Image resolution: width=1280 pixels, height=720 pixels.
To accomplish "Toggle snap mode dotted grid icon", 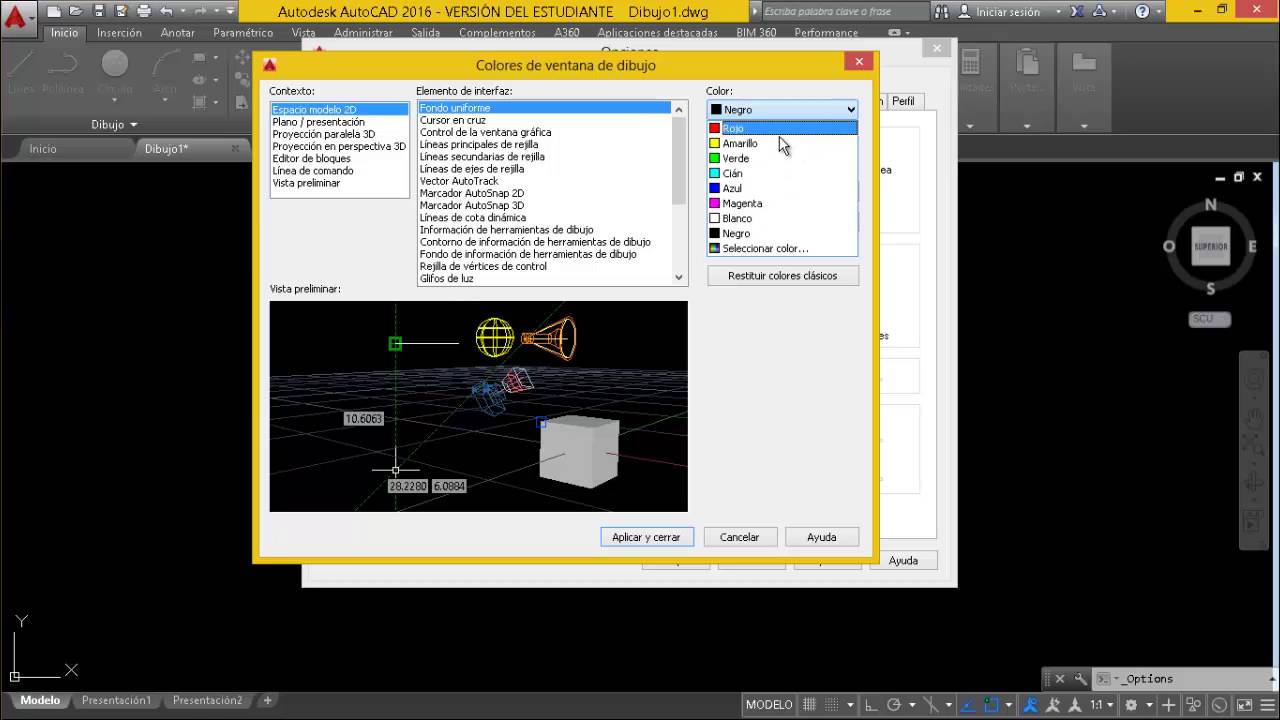I will [832, 705].
